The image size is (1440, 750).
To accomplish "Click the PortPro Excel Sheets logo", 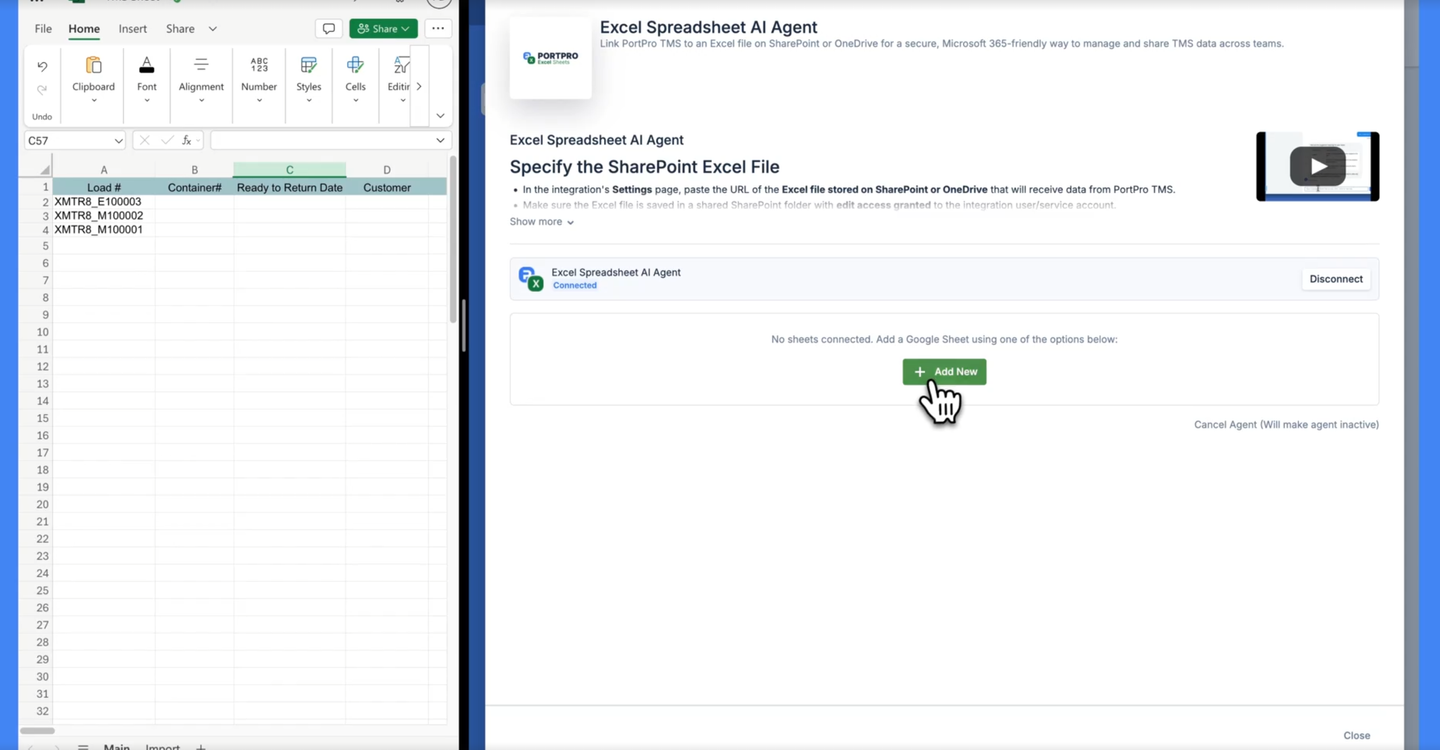I will 550,58.
